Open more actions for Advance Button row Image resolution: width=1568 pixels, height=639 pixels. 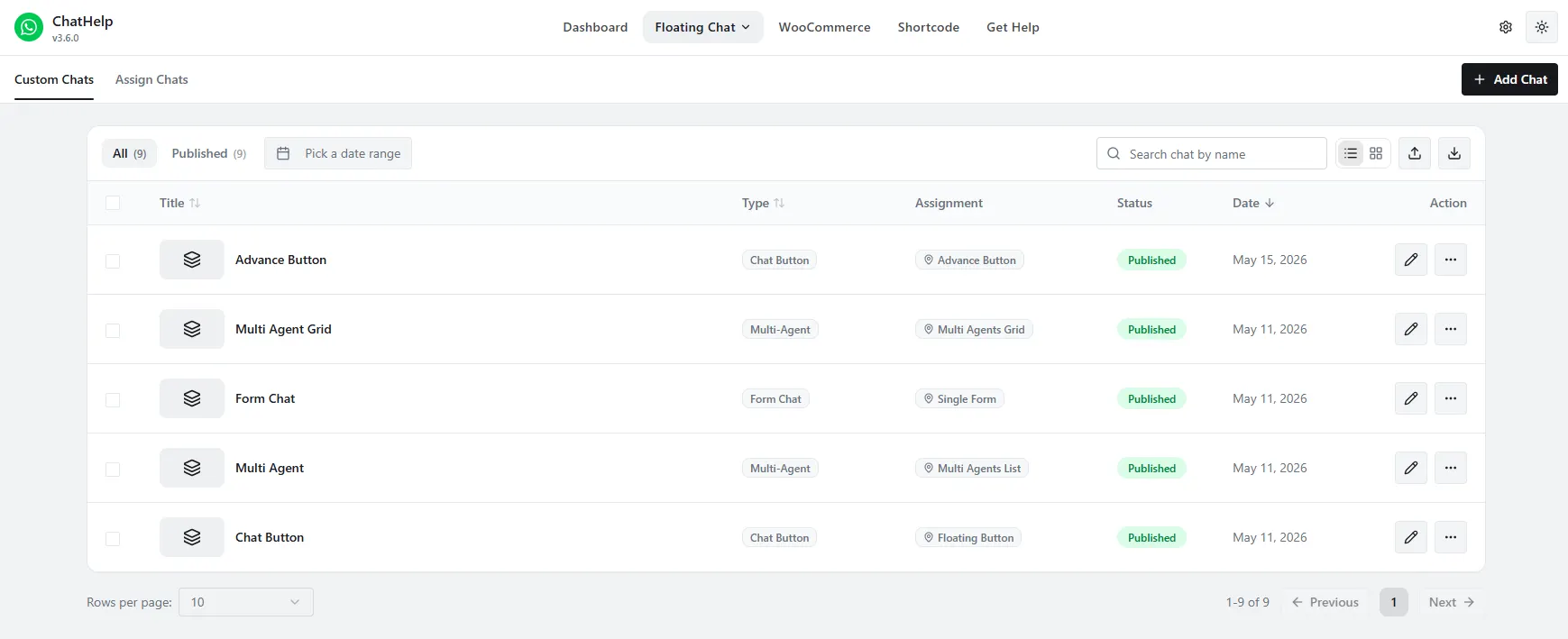(1451, 260)
